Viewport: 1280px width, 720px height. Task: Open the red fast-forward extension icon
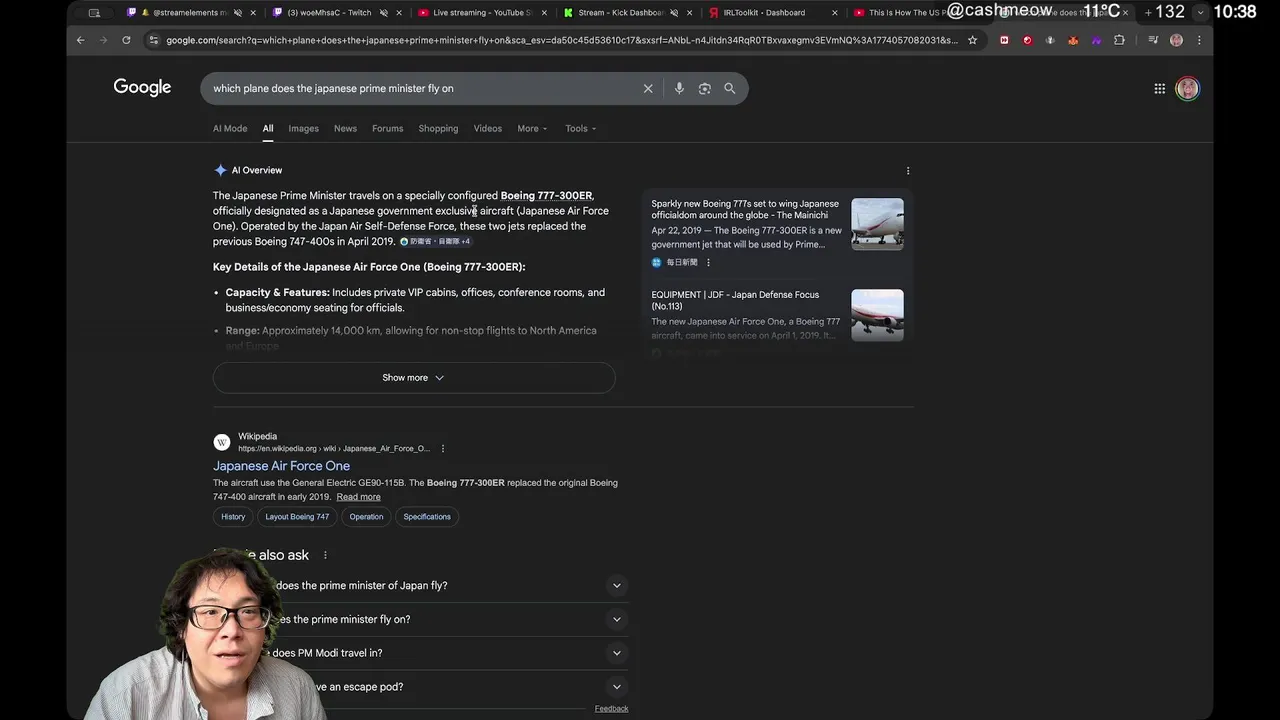pos(1004,40)
